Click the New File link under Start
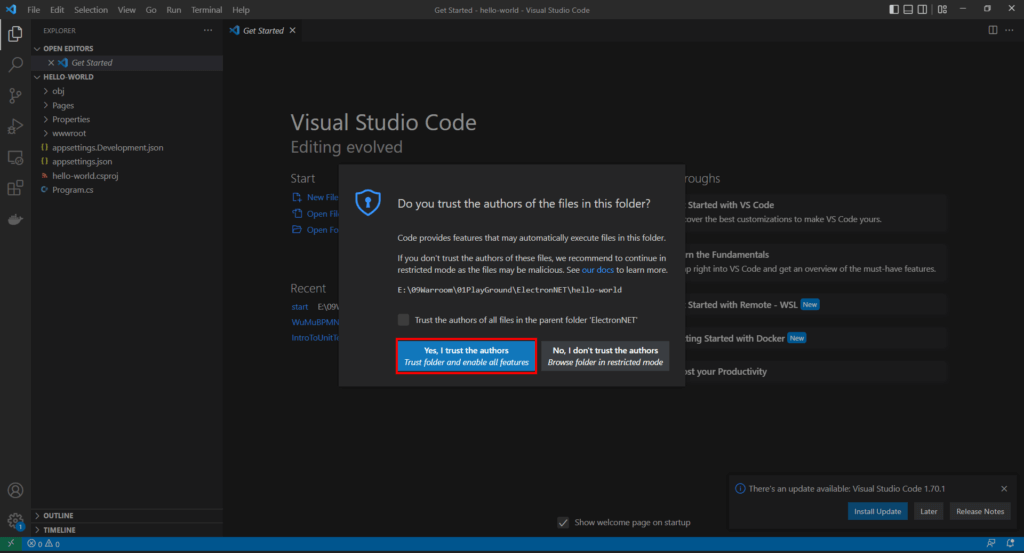 click(315, 197)
